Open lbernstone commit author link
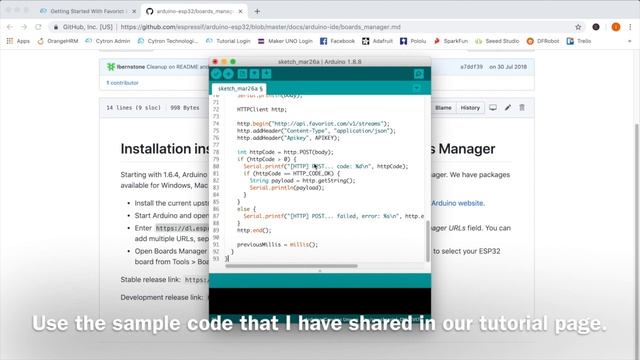Image resolution: width=640 pixels, height=360 pixels. click(131, 67)
